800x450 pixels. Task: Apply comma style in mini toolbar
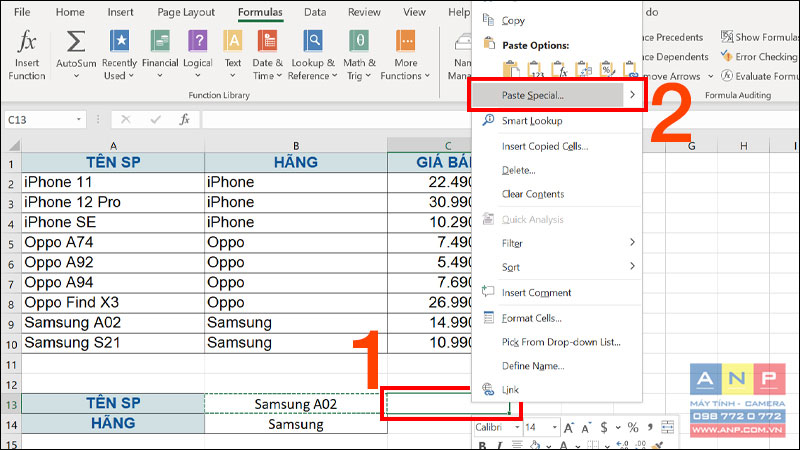click(650, 428)
